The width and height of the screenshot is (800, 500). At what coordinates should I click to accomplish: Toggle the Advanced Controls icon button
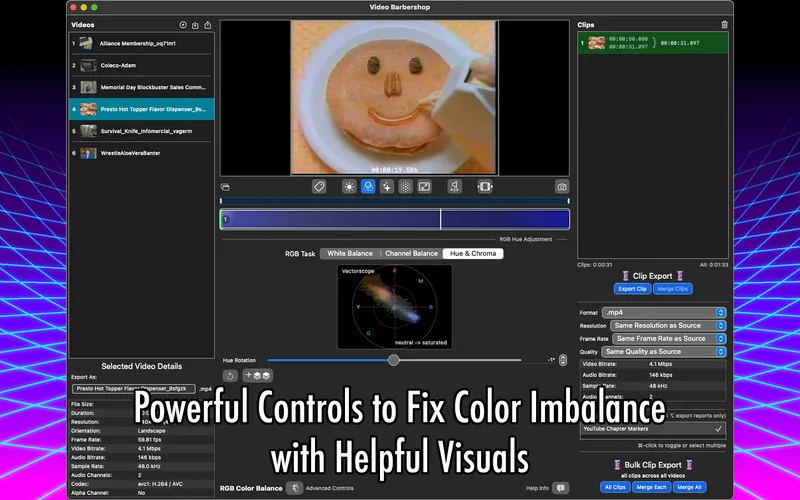point(294,488)
